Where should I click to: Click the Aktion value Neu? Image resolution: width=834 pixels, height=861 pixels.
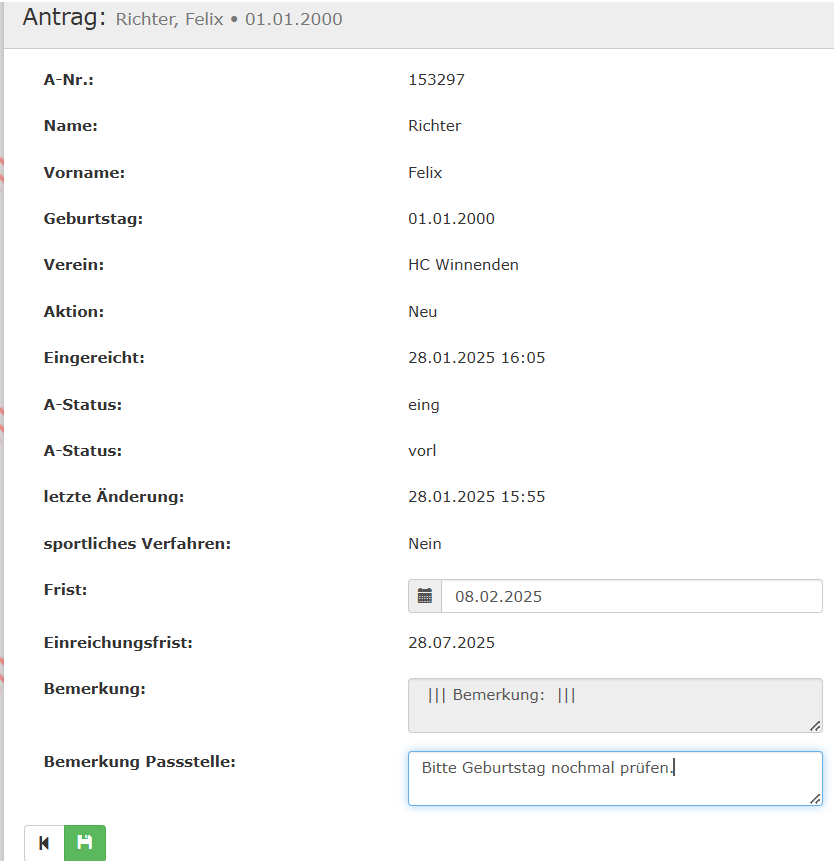(422, 312)
